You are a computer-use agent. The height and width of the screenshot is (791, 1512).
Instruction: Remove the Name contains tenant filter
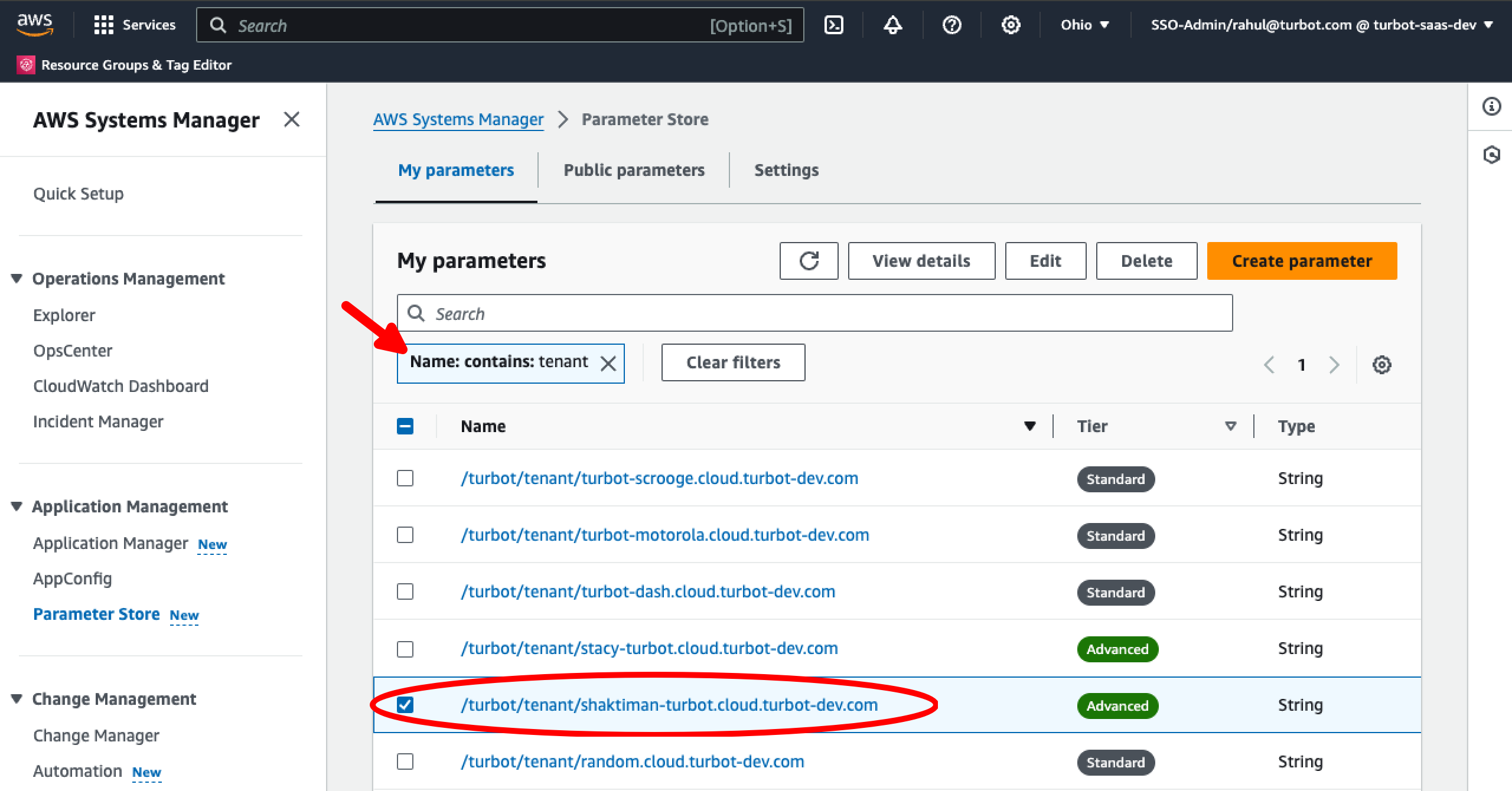[x=608, y=362]
